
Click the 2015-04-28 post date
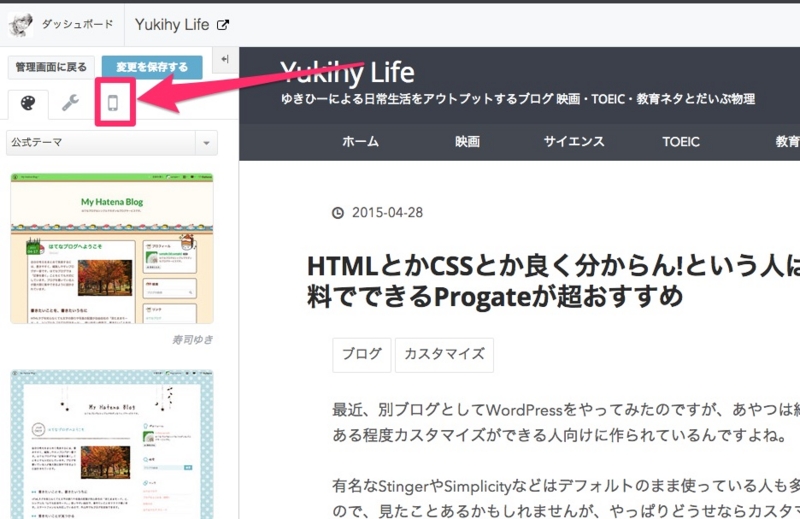tap(387, 213)
